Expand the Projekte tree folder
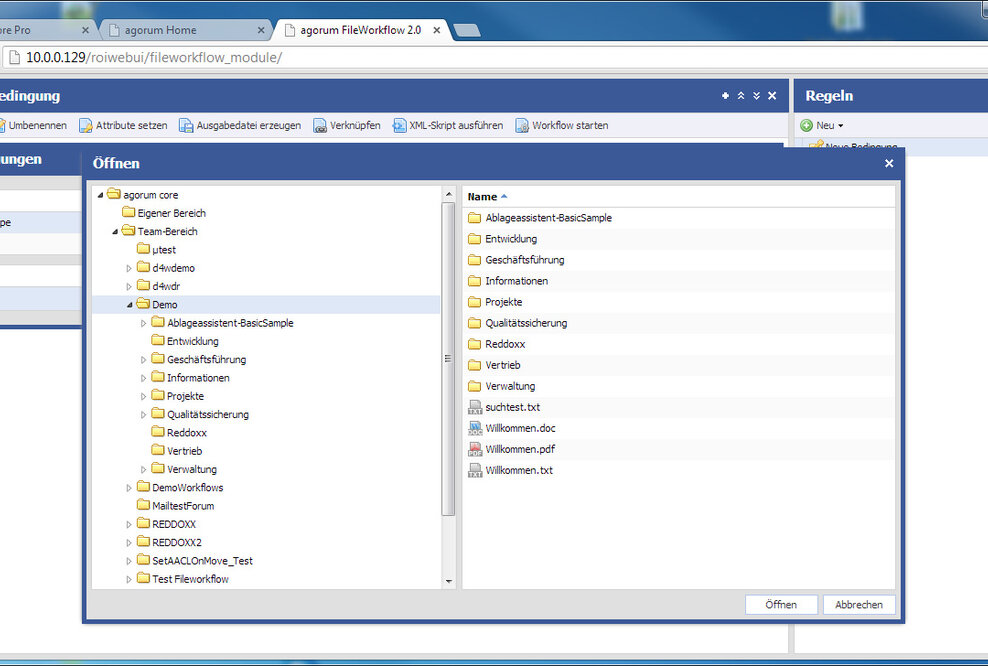Screen dimensions: 988x666 144,396
